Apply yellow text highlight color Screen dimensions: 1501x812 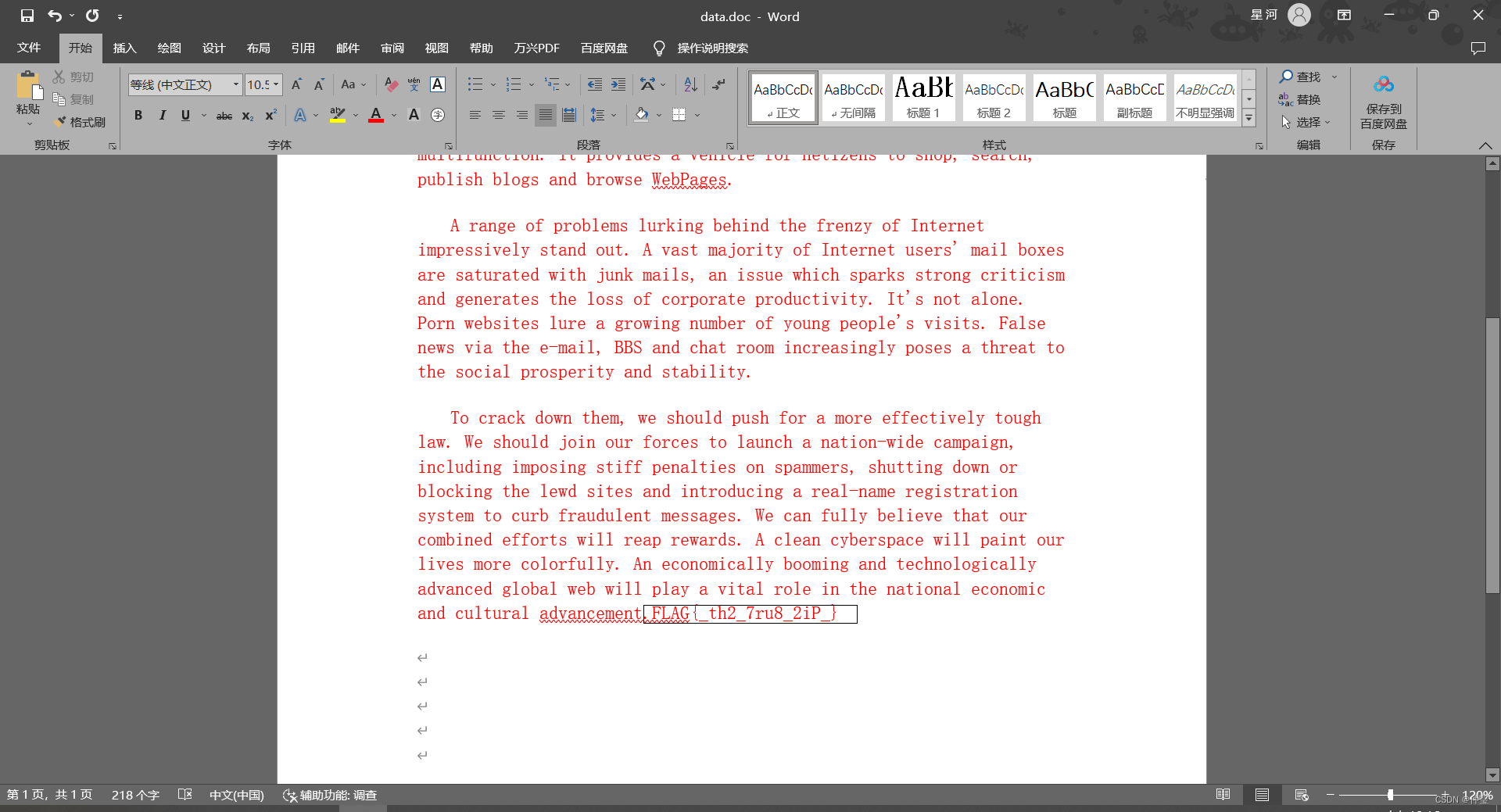click(338, 115)
